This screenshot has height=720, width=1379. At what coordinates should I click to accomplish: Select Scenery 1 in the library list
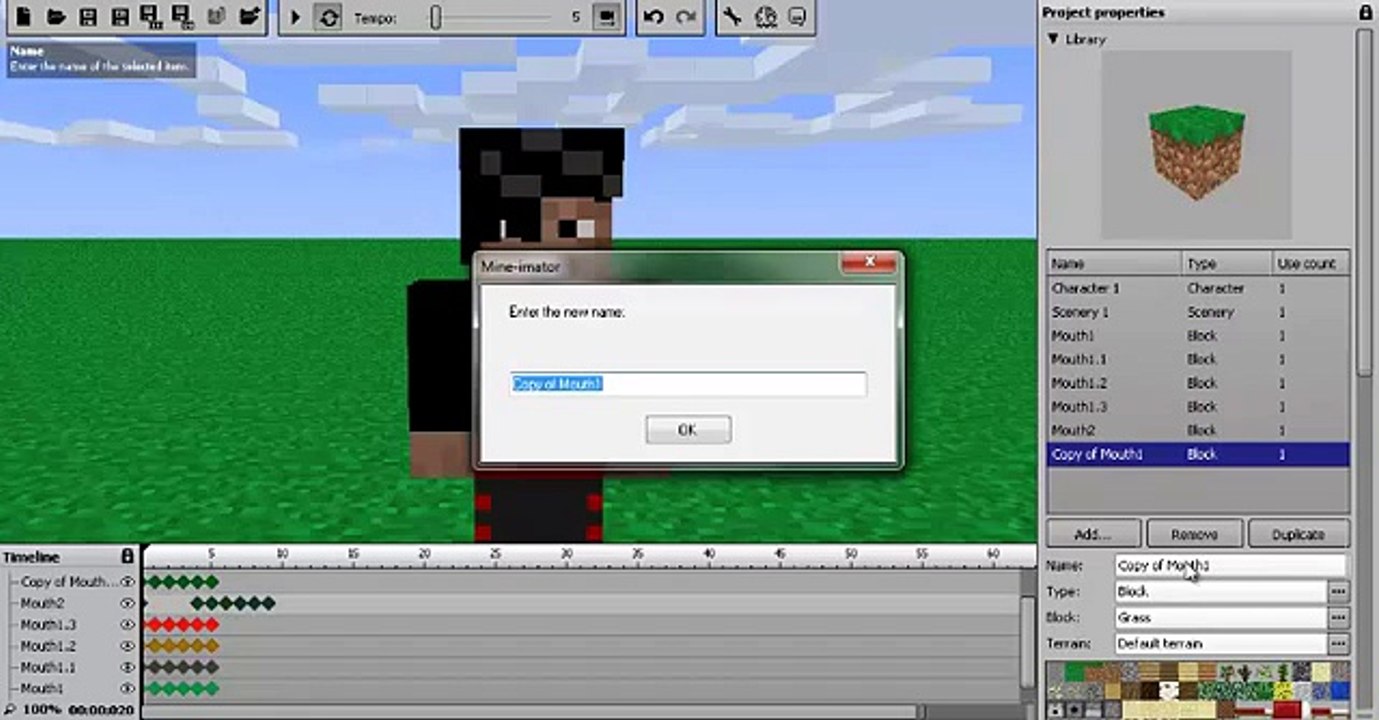tap(1198, 312)
